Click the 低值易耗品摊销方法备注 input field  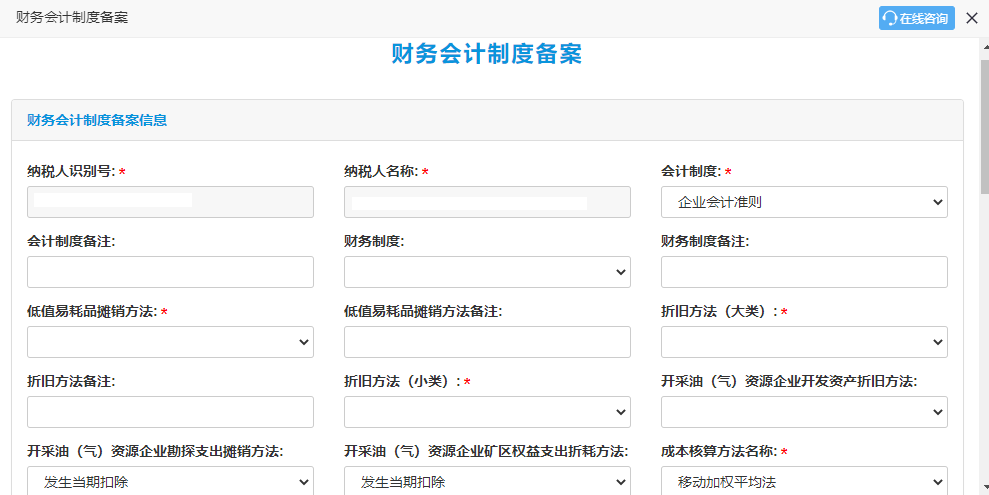pos(487,342)
